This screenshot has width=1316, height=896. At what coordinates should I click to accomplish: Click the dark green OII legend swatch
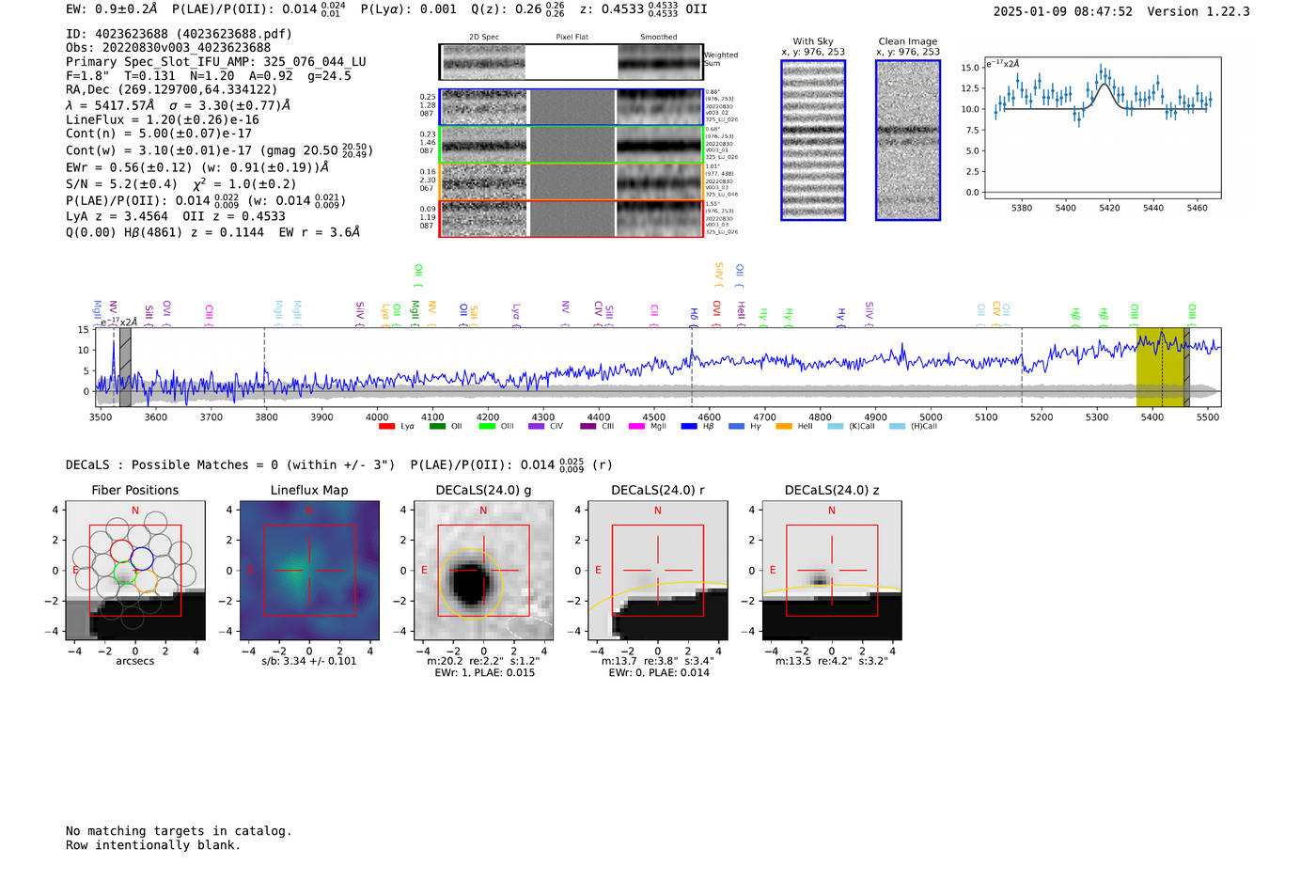pyautogui.click(x=437, y=427)
